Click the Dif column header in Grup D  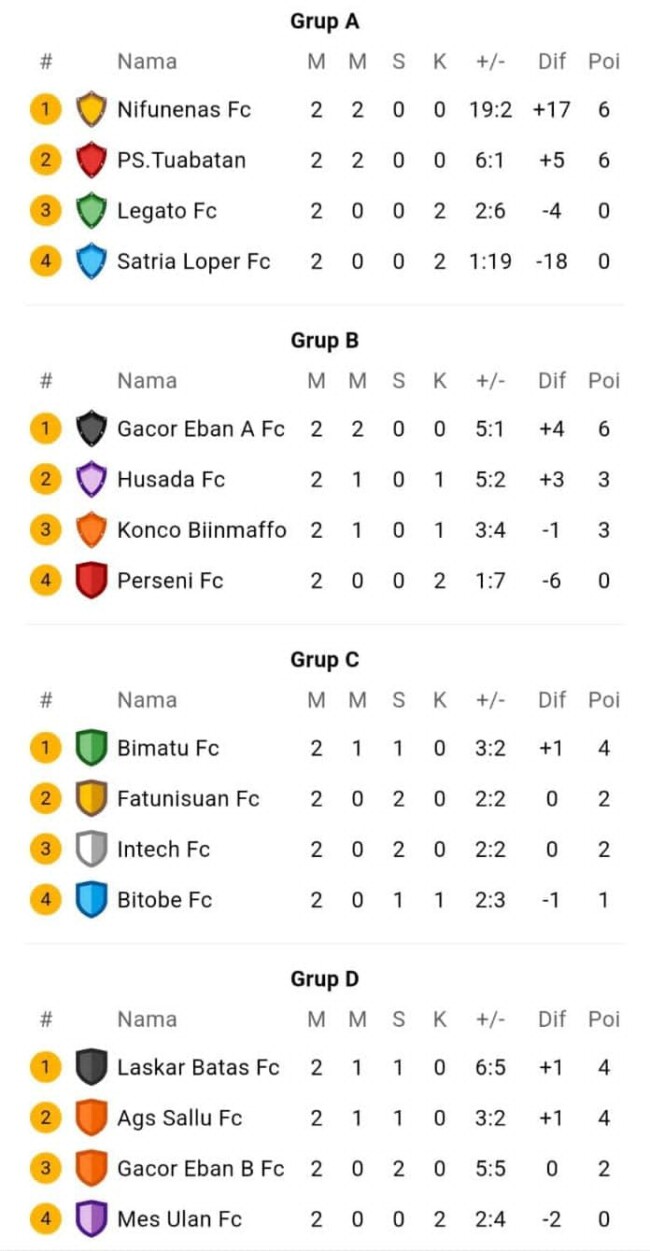pyautogui.click(x=552, y=1019)
